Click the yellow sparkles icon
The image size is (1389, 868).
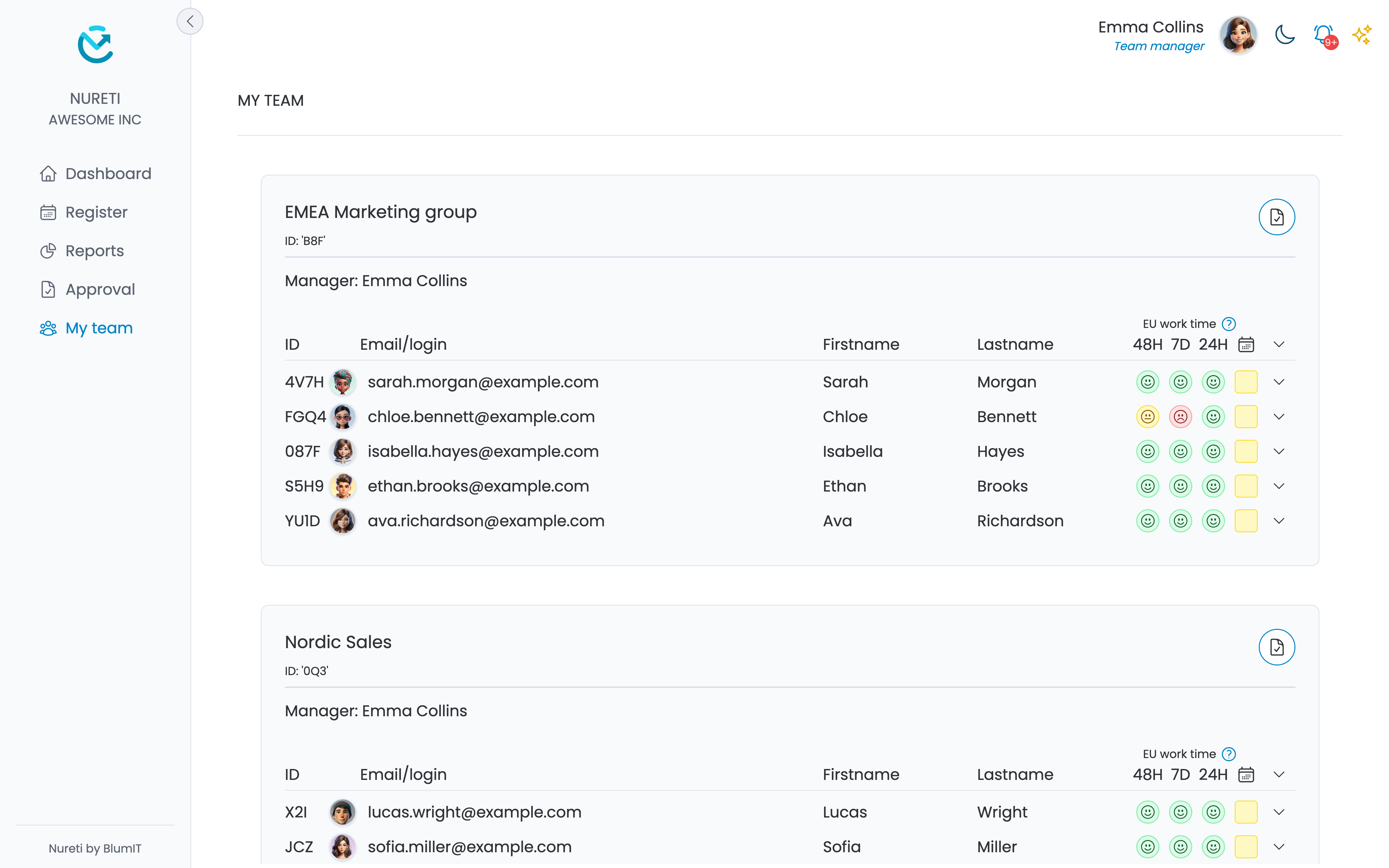tap(1362, 35)
